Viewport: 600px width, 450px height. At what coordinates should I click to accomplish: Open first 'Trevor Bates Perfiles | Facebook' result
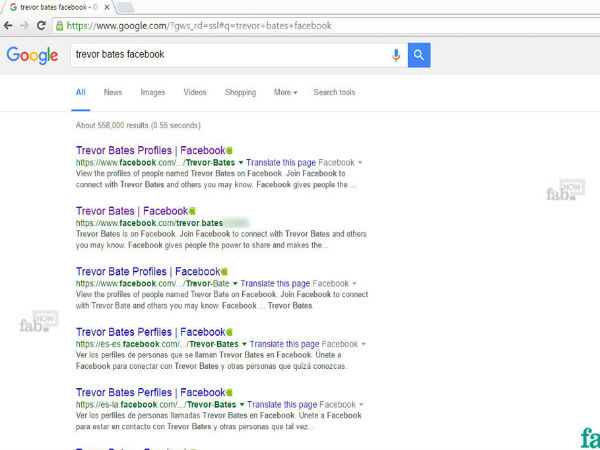pos(150,332)
